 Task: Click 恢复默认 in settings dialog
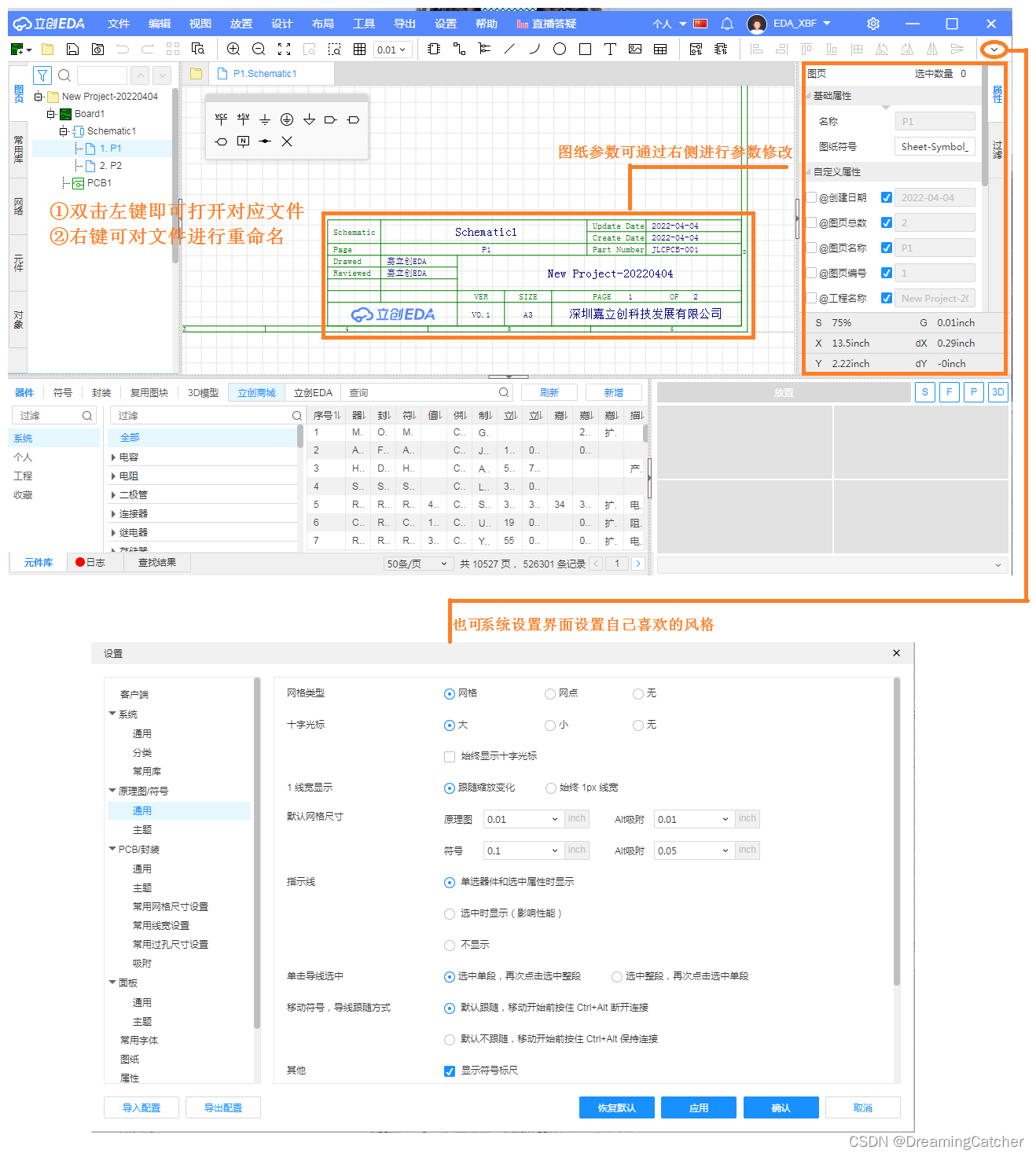click(x=616, y=1107)
